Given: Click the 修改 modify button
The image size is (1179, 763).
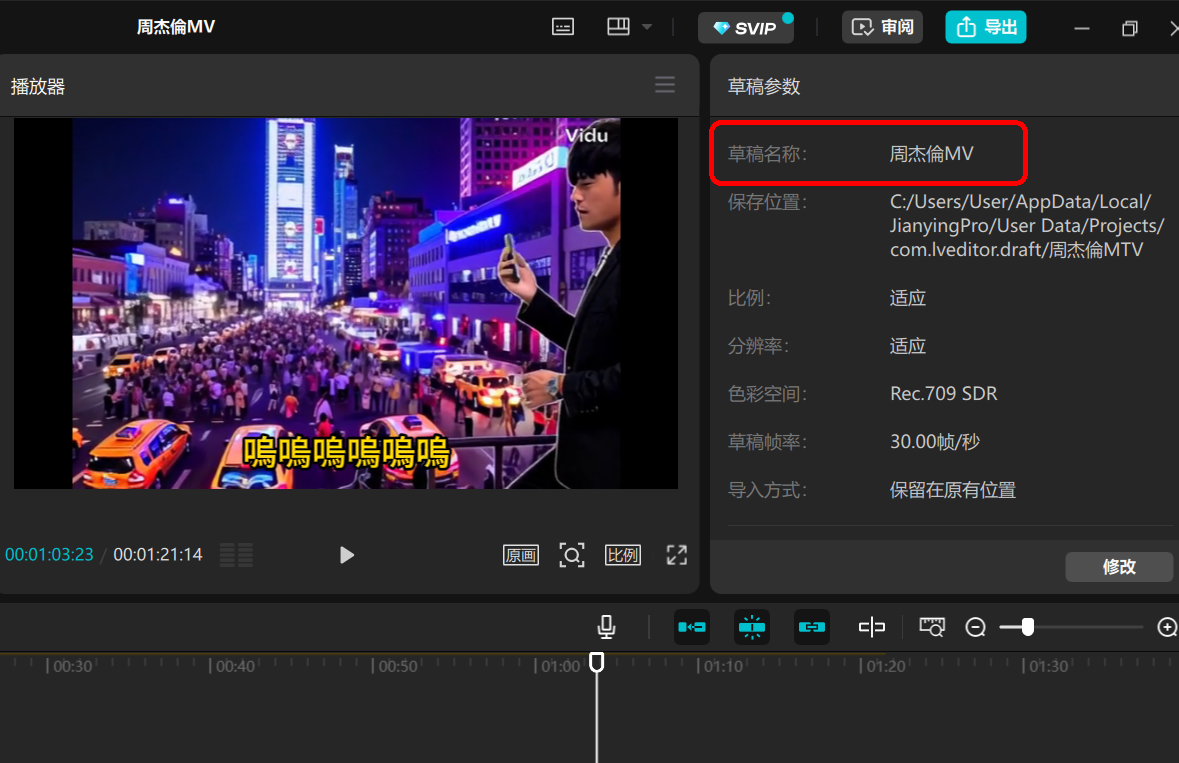Looking at the screenshot, I should [x=1119, y=567].
